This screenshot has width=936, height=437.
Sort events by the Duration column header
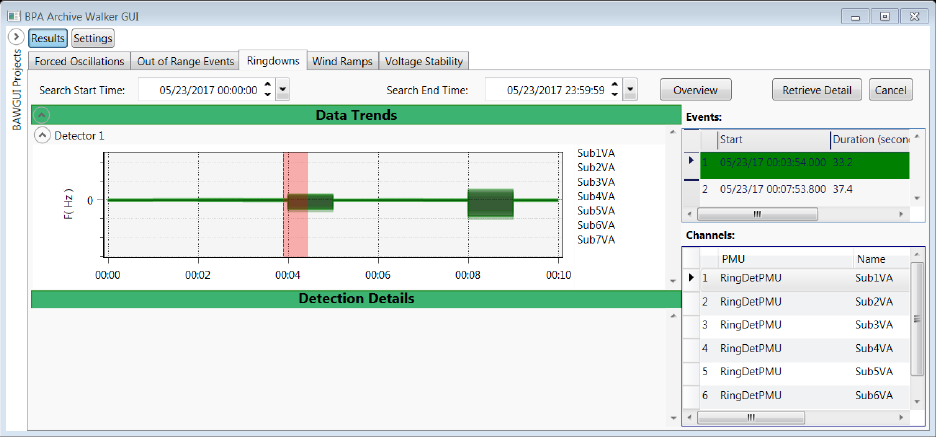click(x=870, y=139)
